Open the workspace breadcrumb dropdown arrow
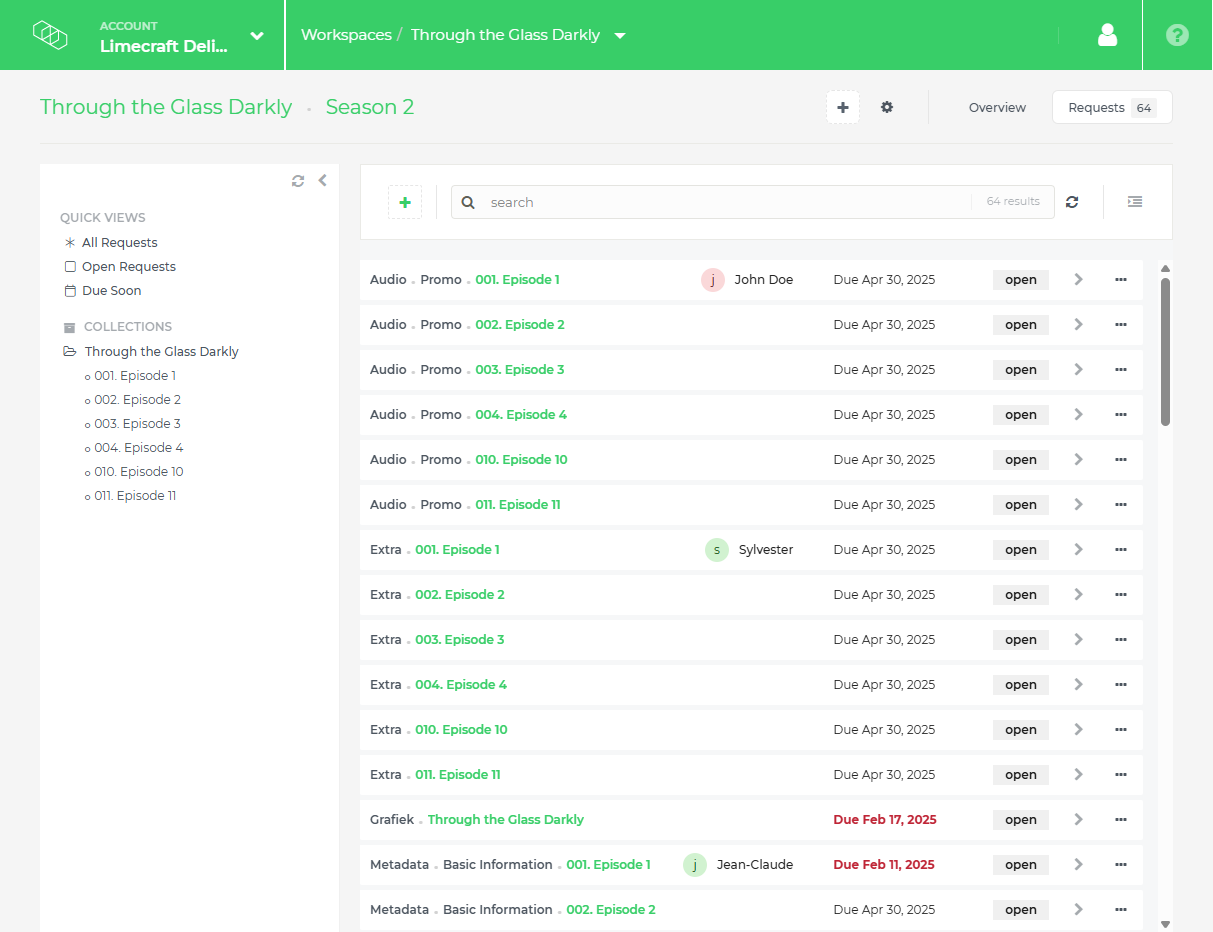The image size is (1213, 932). pos(620,36)
